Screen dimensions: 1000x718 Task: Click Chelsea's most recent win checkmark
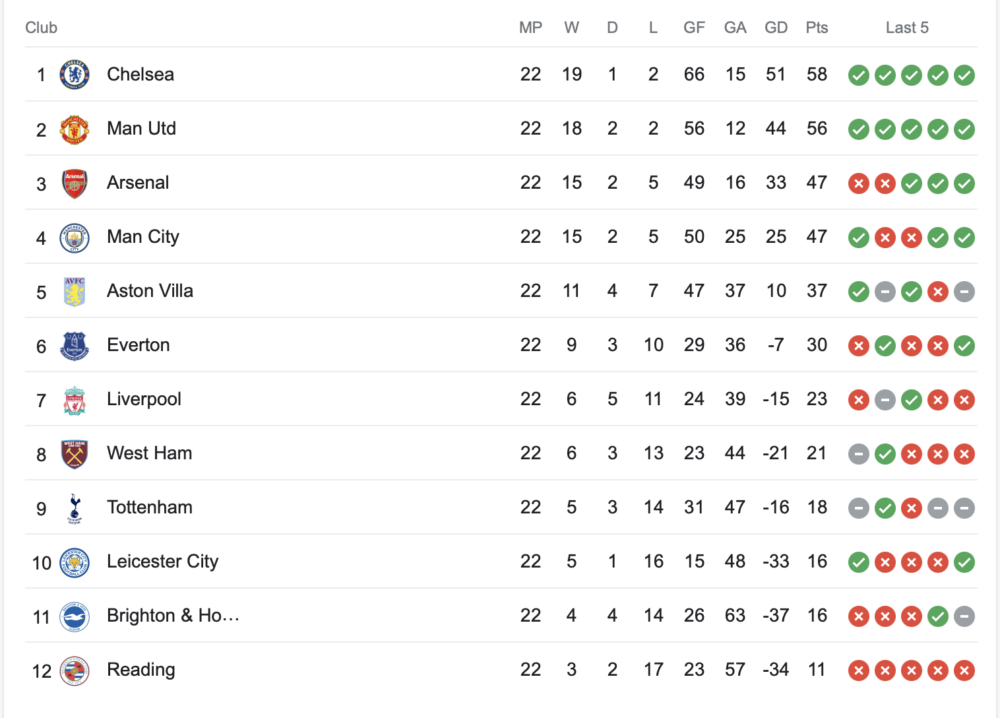[x=964, y=75]
